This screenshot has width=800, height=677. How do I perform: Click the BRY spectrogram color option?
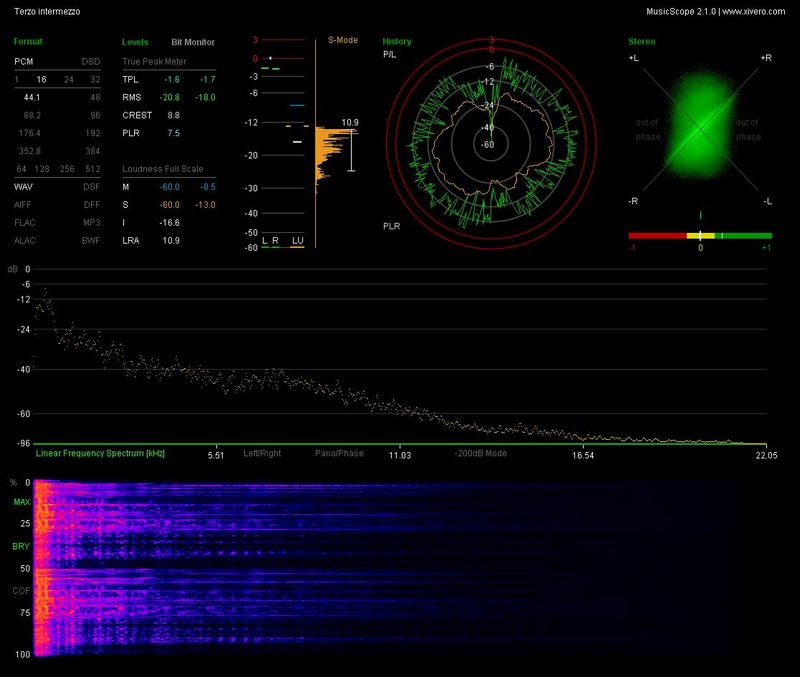(21, 546)
